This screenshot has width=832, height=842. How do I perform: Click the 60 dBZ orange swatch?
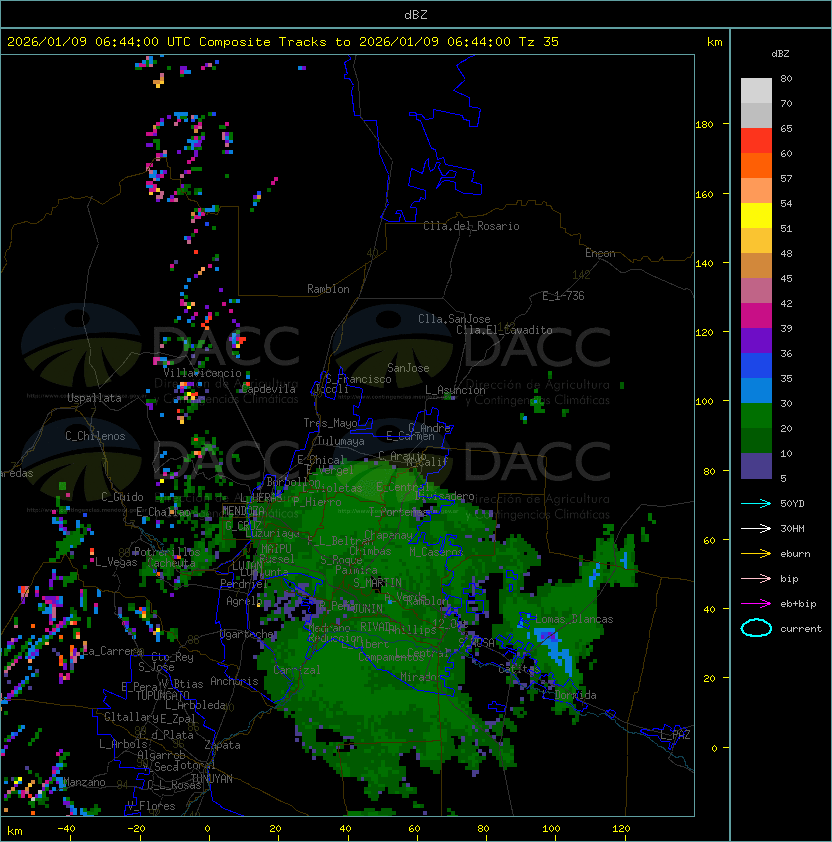pos(756,165)
